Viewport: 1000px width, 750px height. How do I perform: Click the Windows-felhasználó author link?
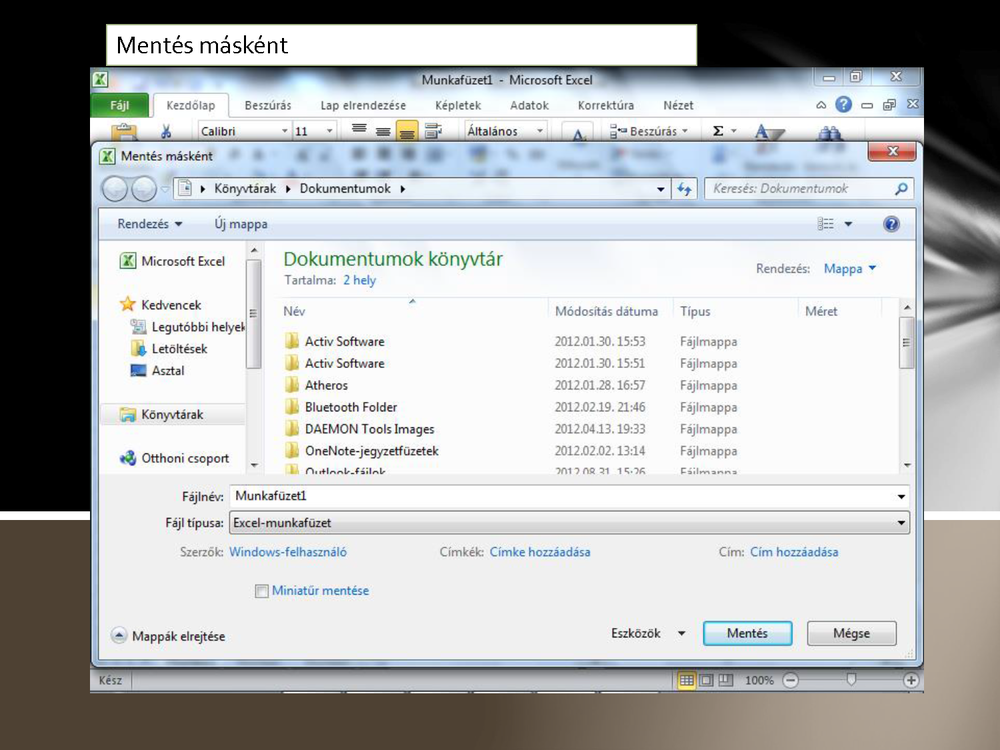coord(288,552)
